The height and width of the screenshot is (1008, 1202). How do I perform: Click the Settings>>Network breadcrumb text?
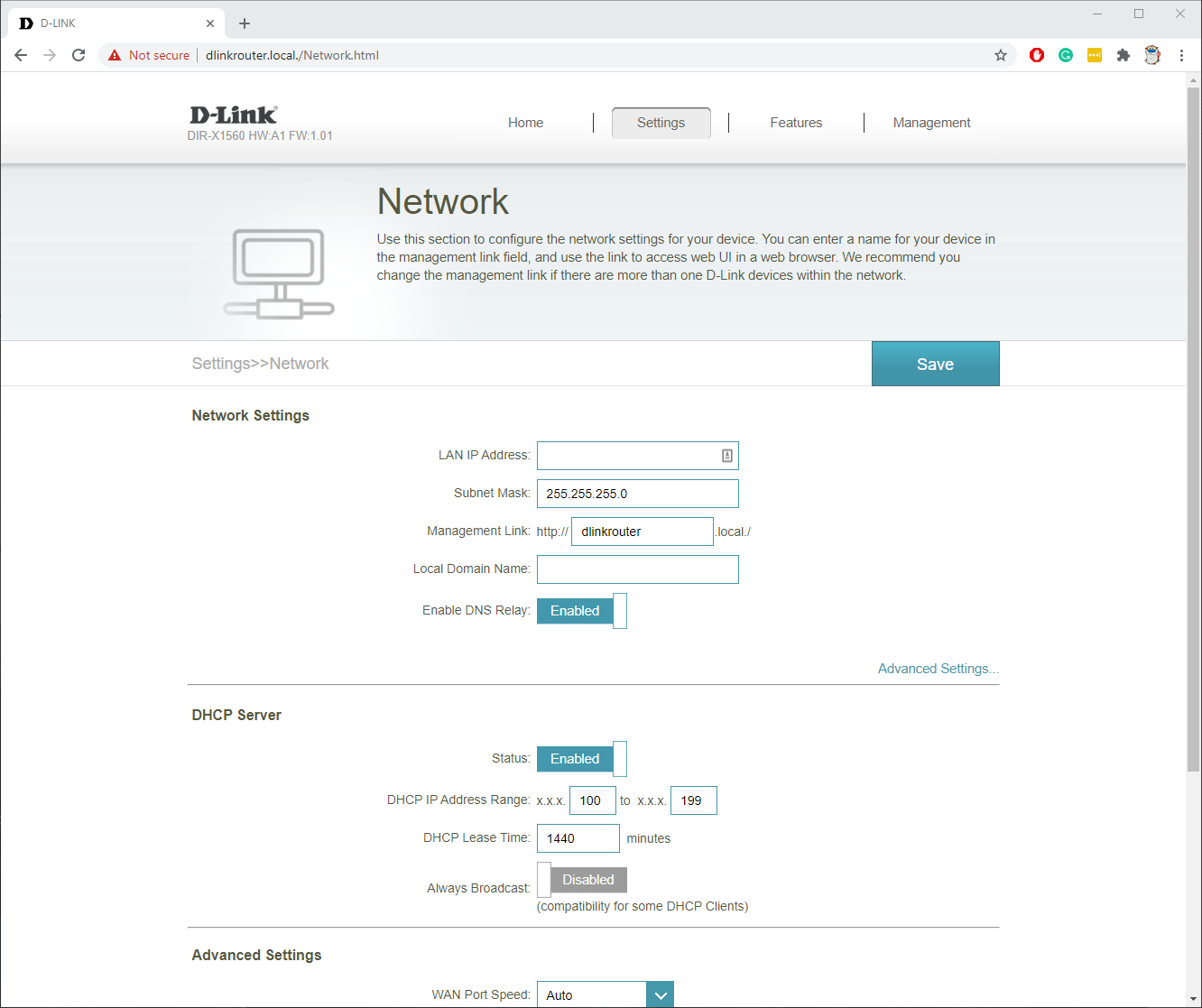coord(260,364)
